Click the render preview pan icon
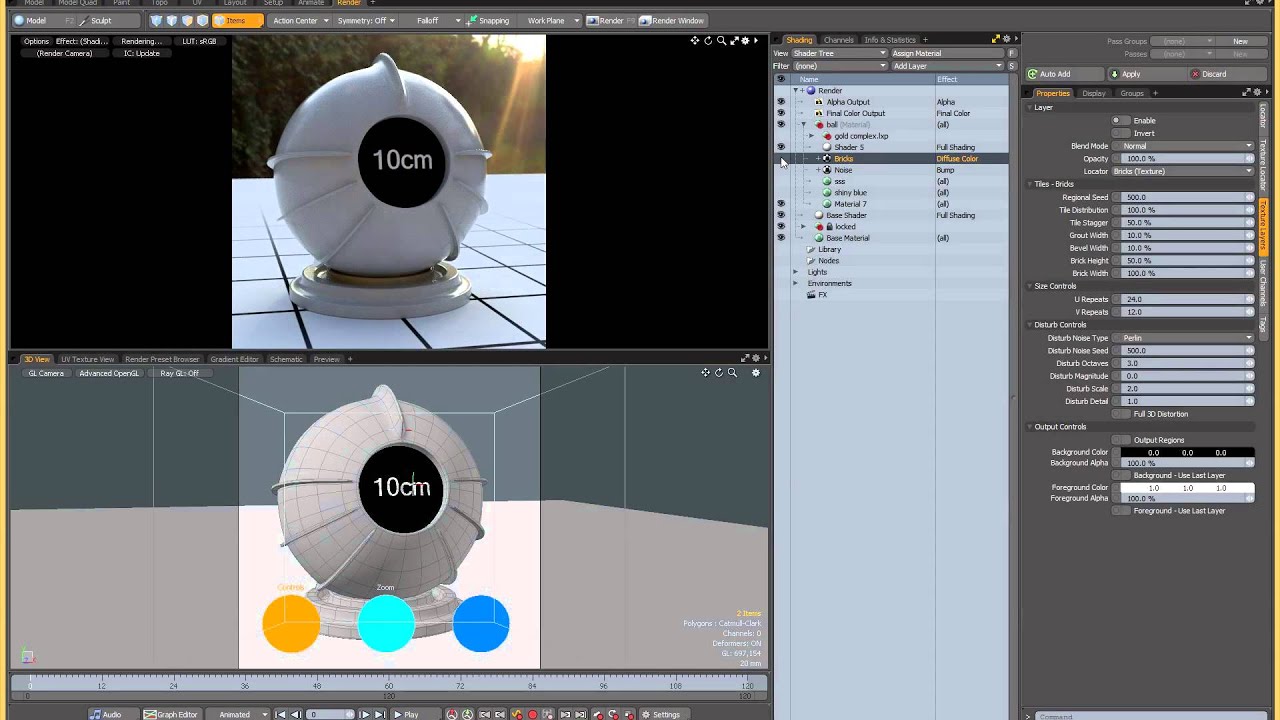The height and width of the screenshot is (720, 1280). pyautogui.click(x=695, y=41)
